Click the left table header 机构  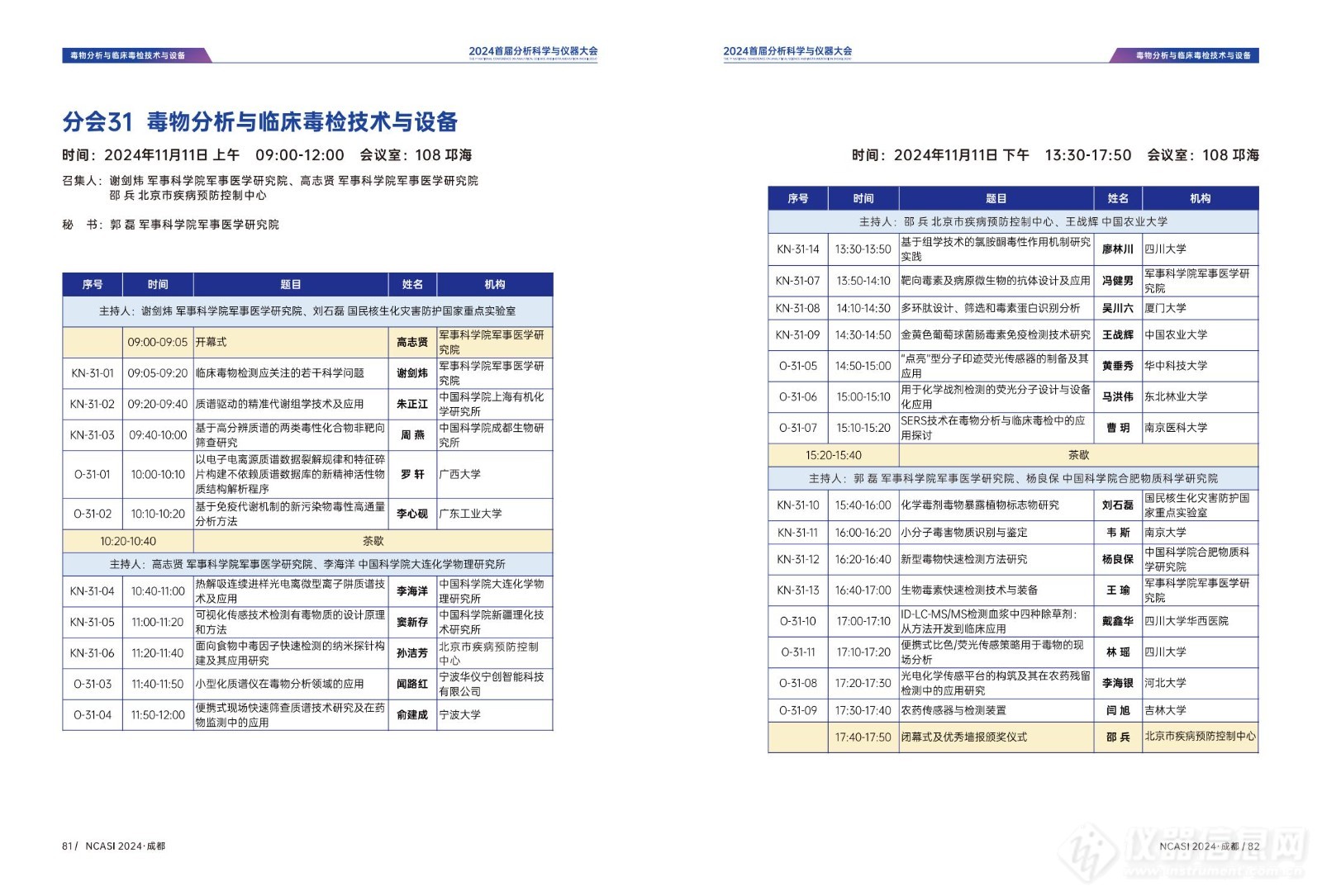pos(495,285)
